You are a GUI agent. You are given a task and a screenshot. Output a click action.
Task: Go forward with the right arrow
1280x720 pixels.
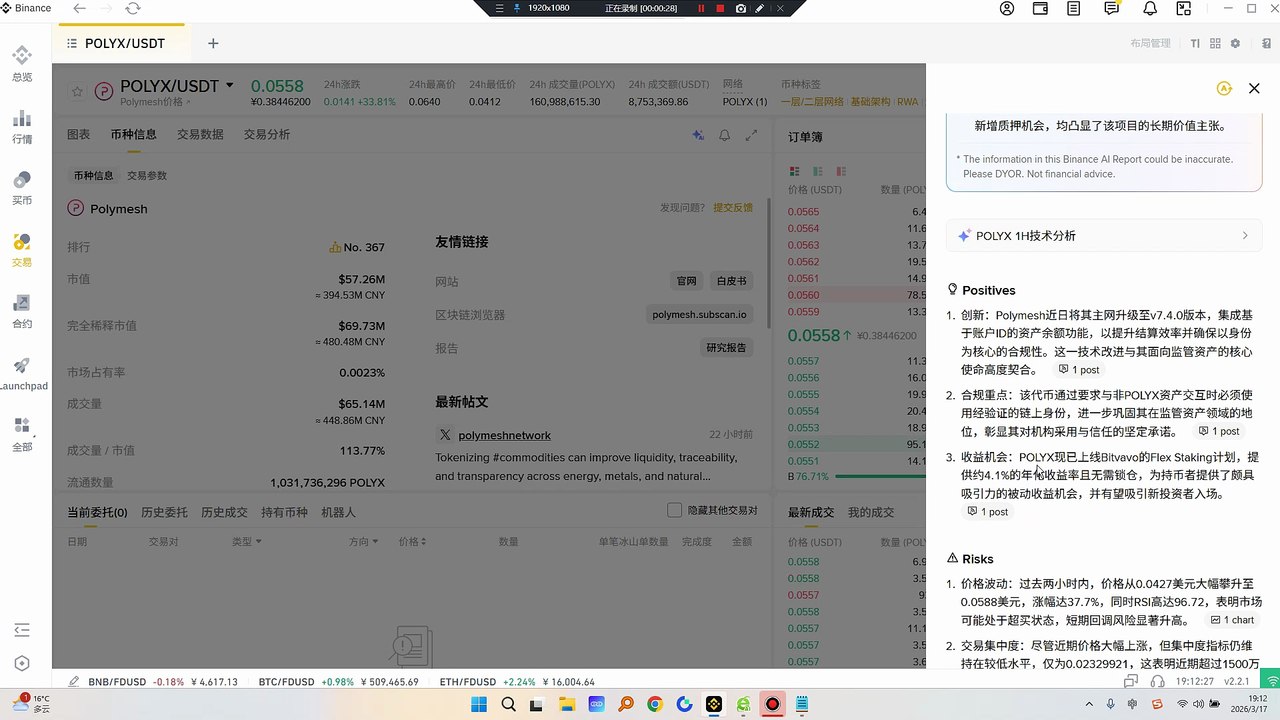(x=106, y=8)
